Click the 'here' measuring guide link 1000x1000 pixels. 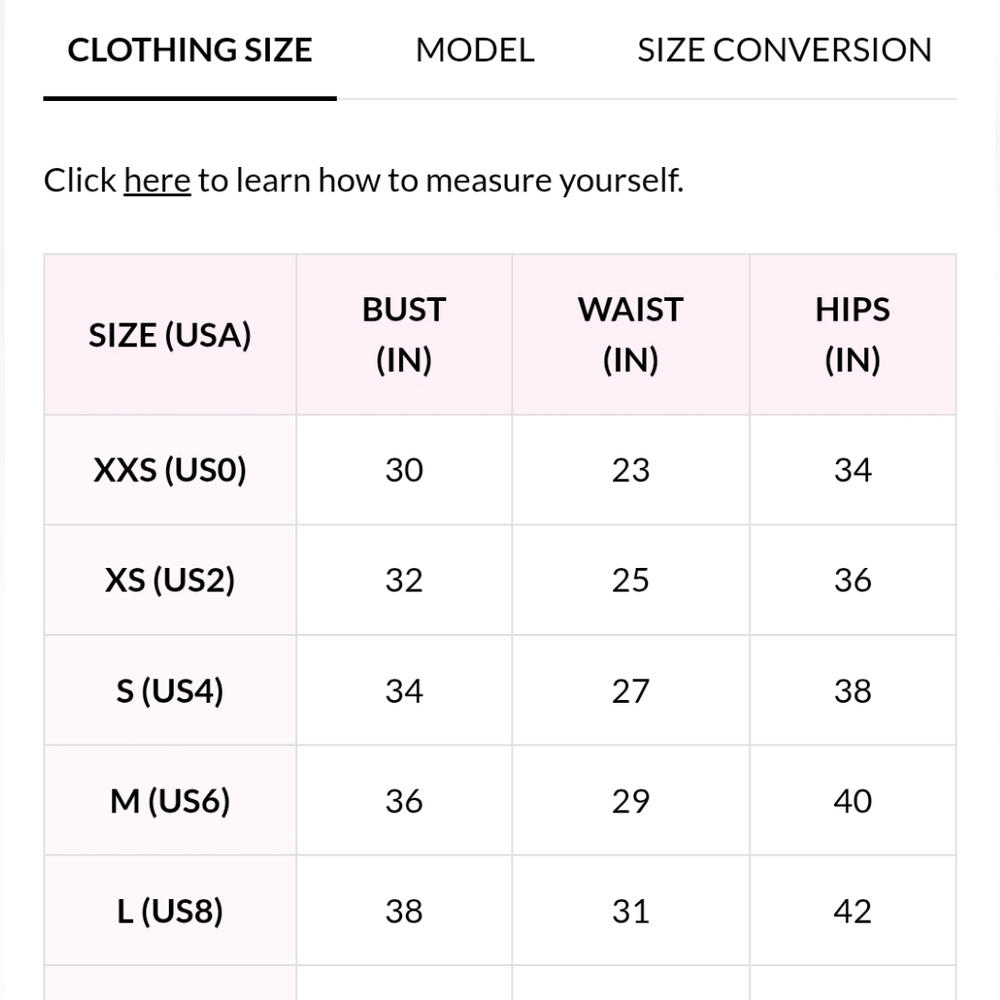157,181
